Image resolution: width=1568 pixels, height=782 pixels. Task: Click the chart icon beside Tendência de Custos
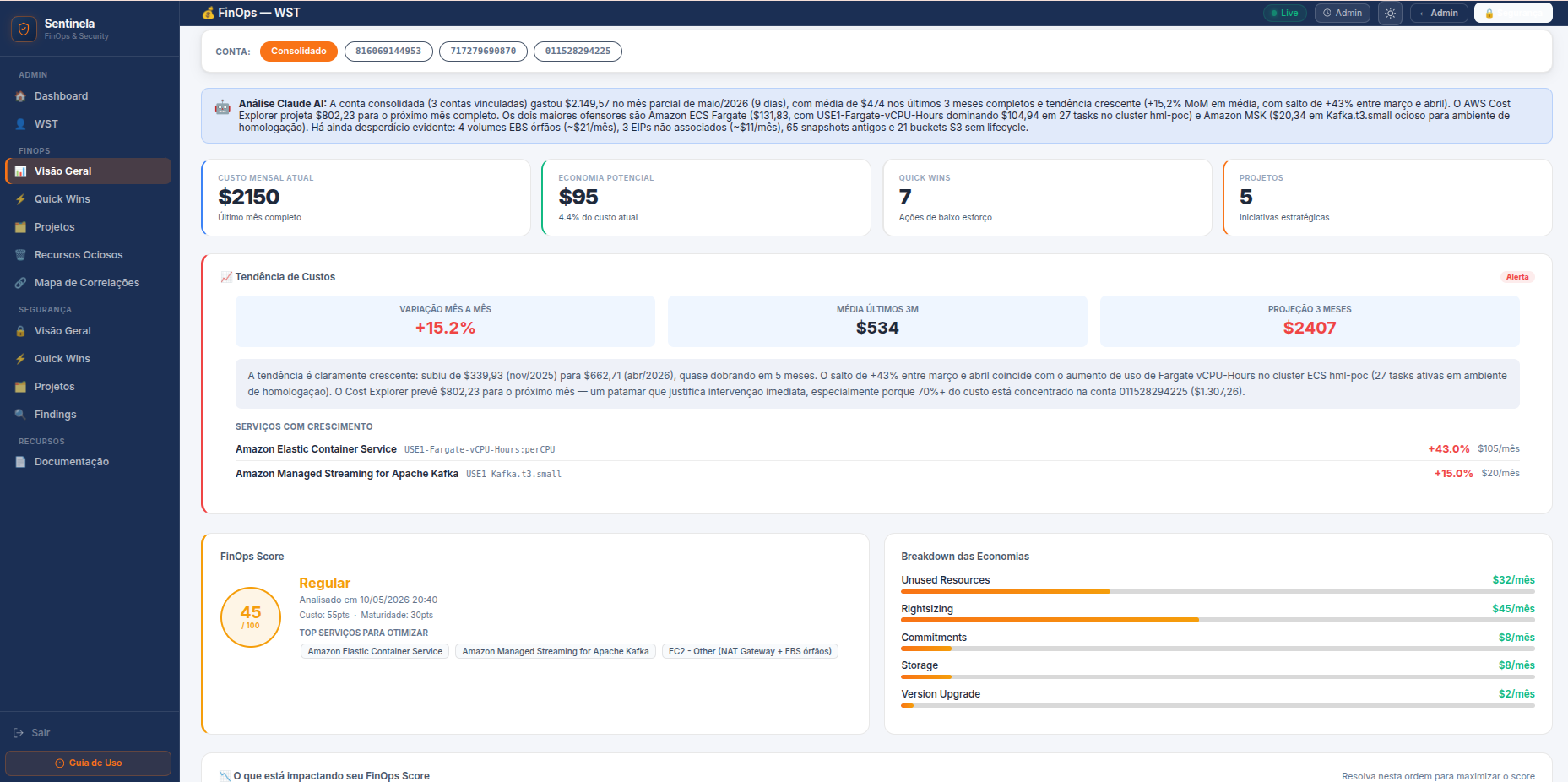point(226,277)
